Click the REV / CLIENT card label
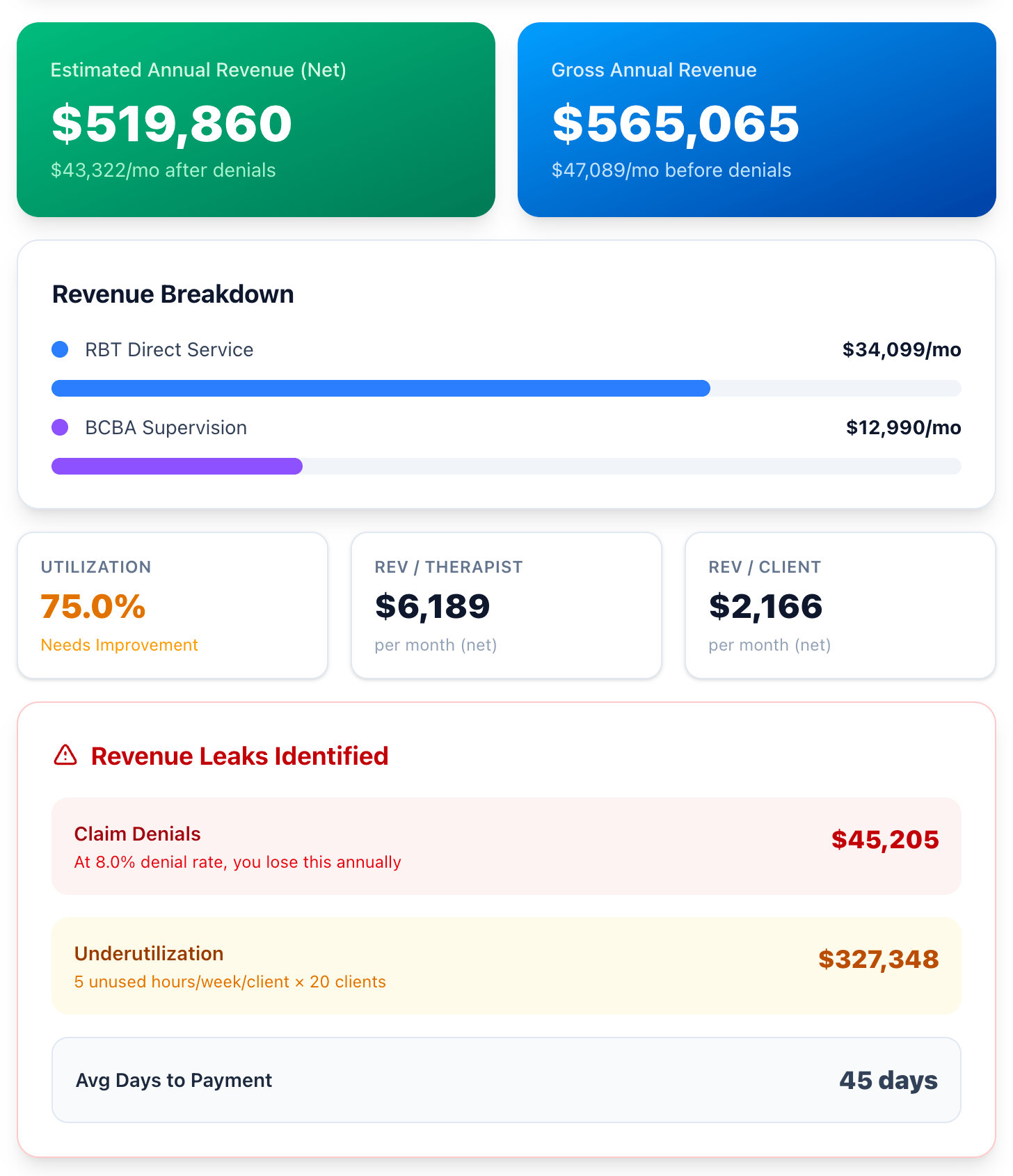The height and width of the screenshot is (1176, 1013). (x=765, y=567)
